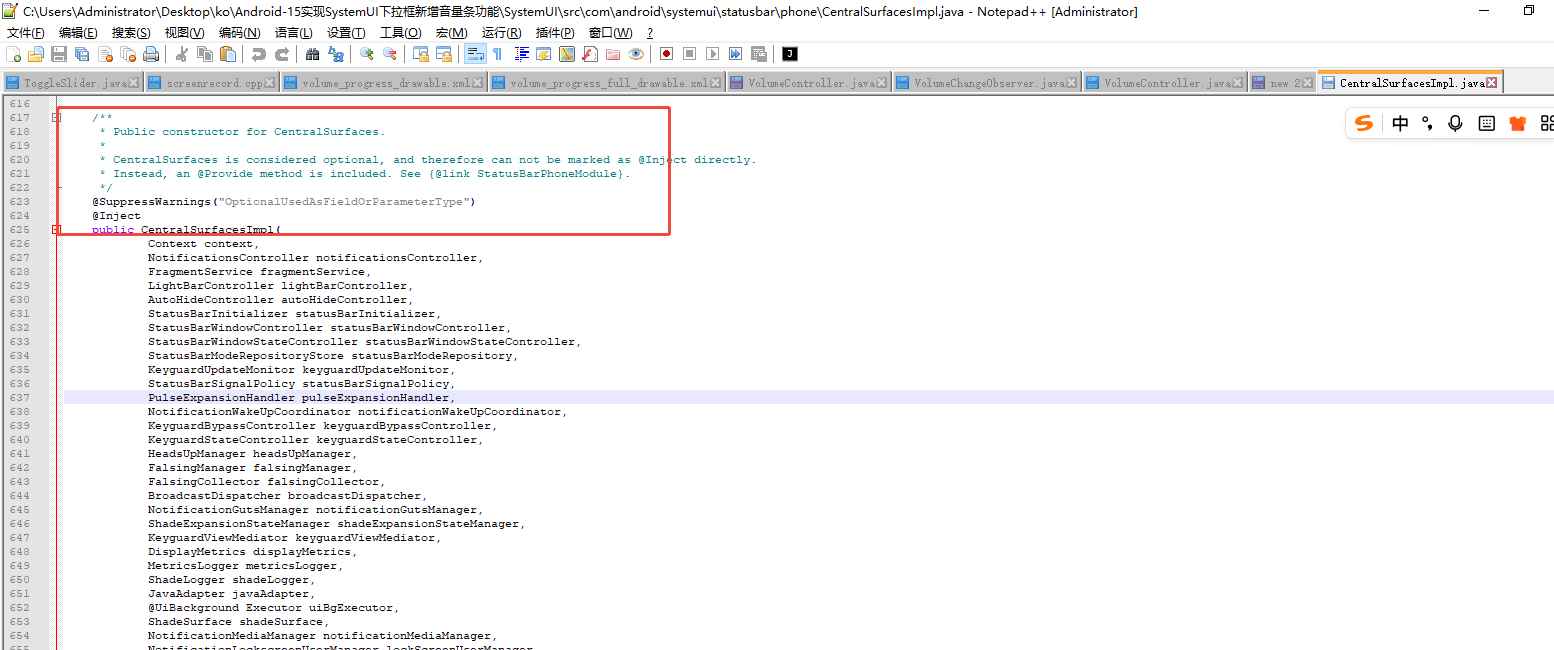Play back the recorded macro

pyautogui.click(x=713, y=54)
